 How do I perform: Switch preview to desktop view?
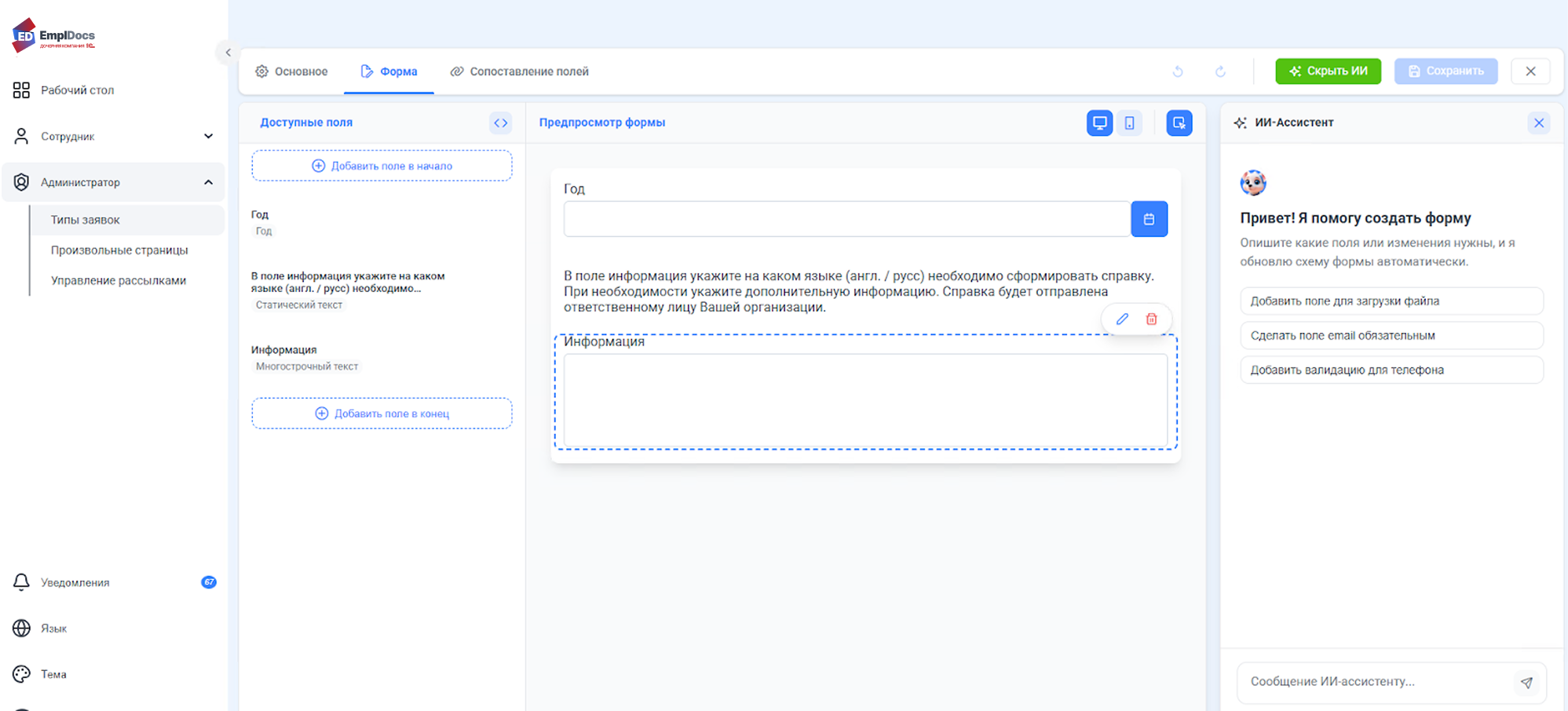(1099, 123)
